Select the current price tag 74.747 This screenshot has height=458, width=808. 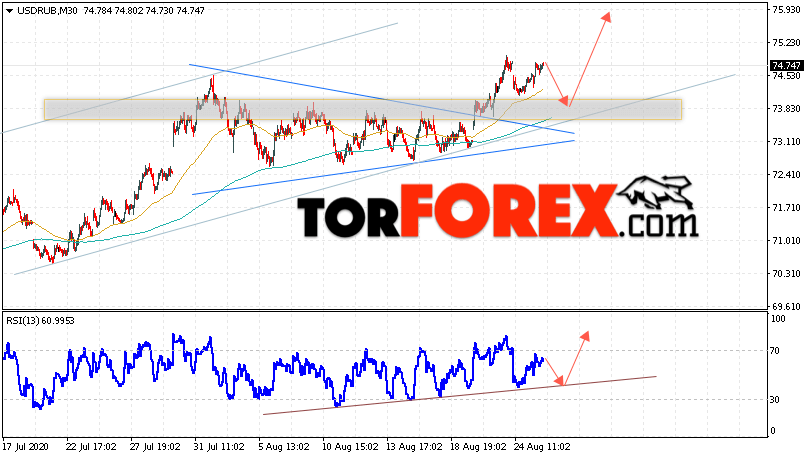click(786, 65)
